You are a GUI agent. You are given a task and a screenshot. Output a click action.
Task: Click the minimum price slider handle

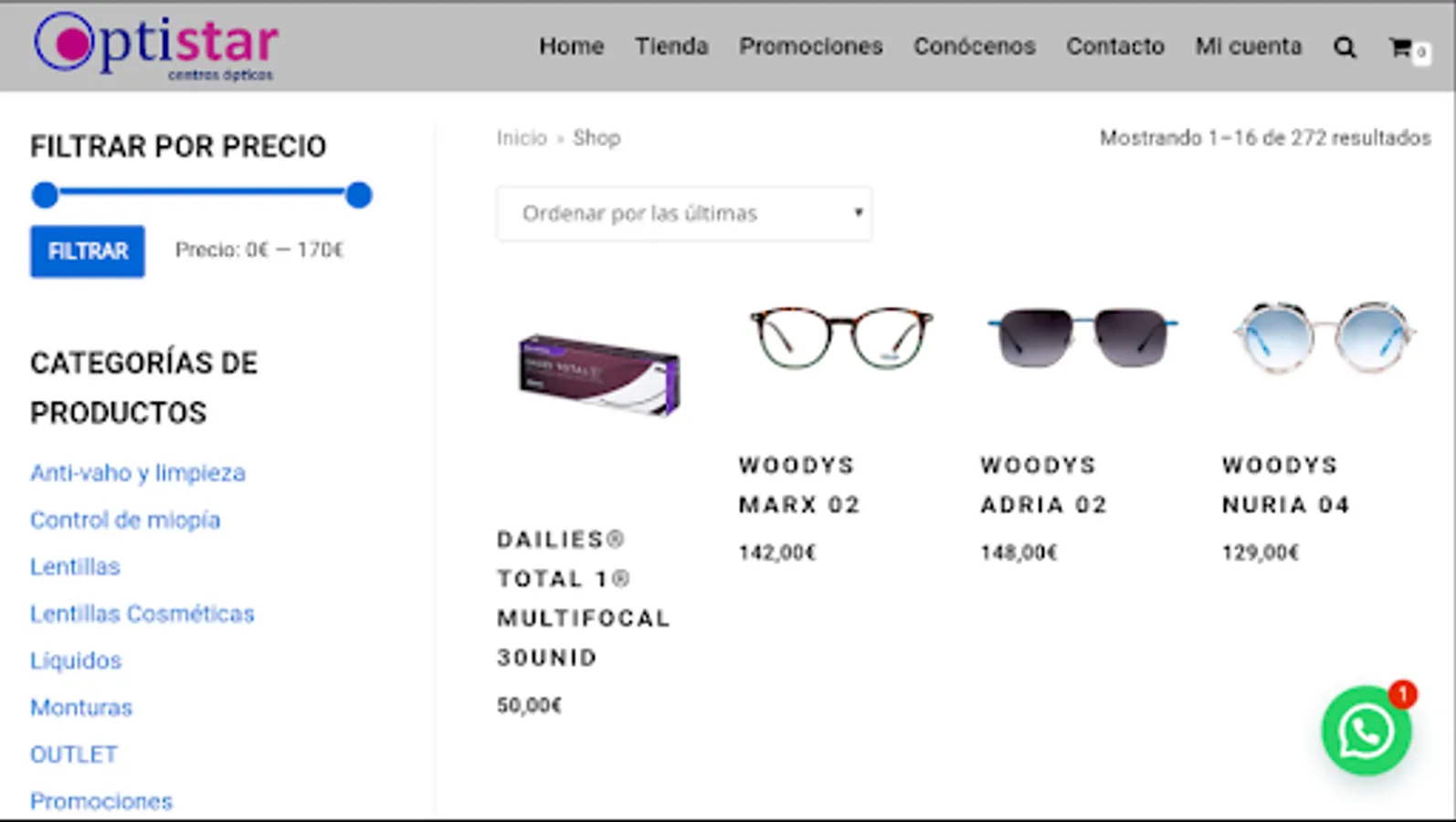click(x=45, y=195)
